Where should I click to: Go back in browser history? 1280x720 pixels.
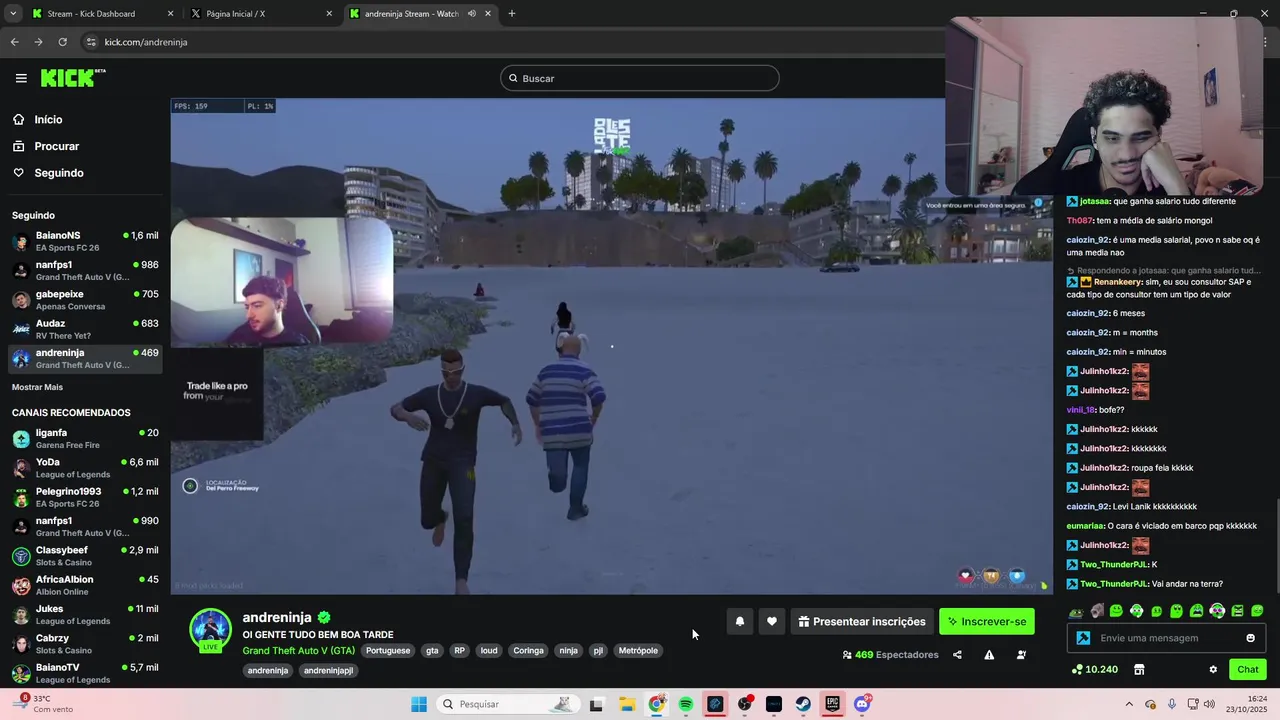click(x=15, y=42)
